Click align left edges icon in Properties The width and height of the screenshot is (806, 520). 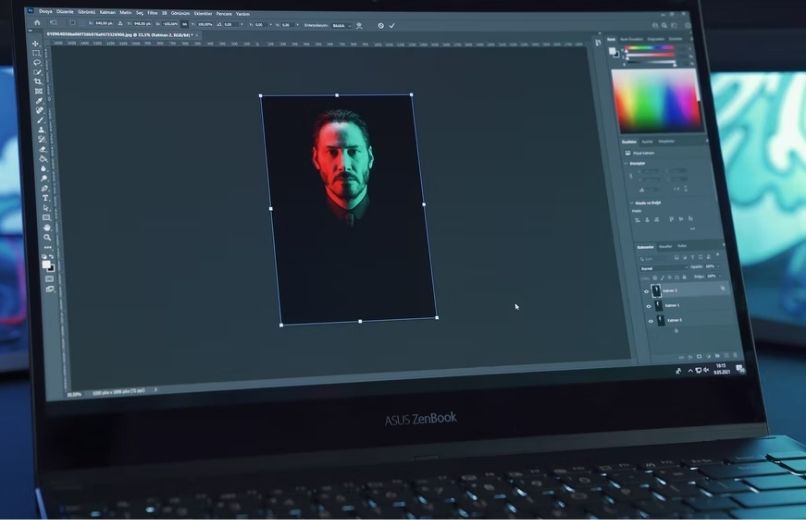pos(637,220)
